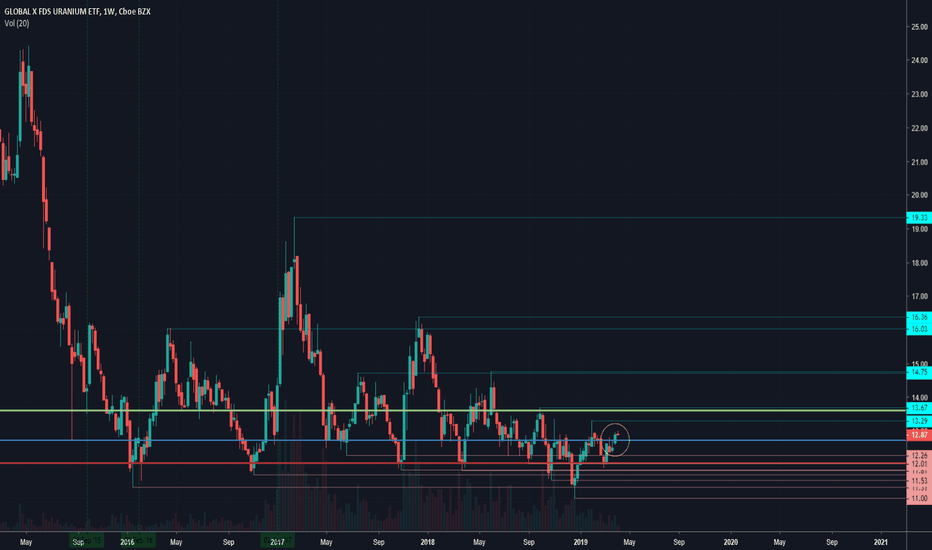Click the 11.00 price level label
The image size is (932, 550).
click(x=919, y=498)
